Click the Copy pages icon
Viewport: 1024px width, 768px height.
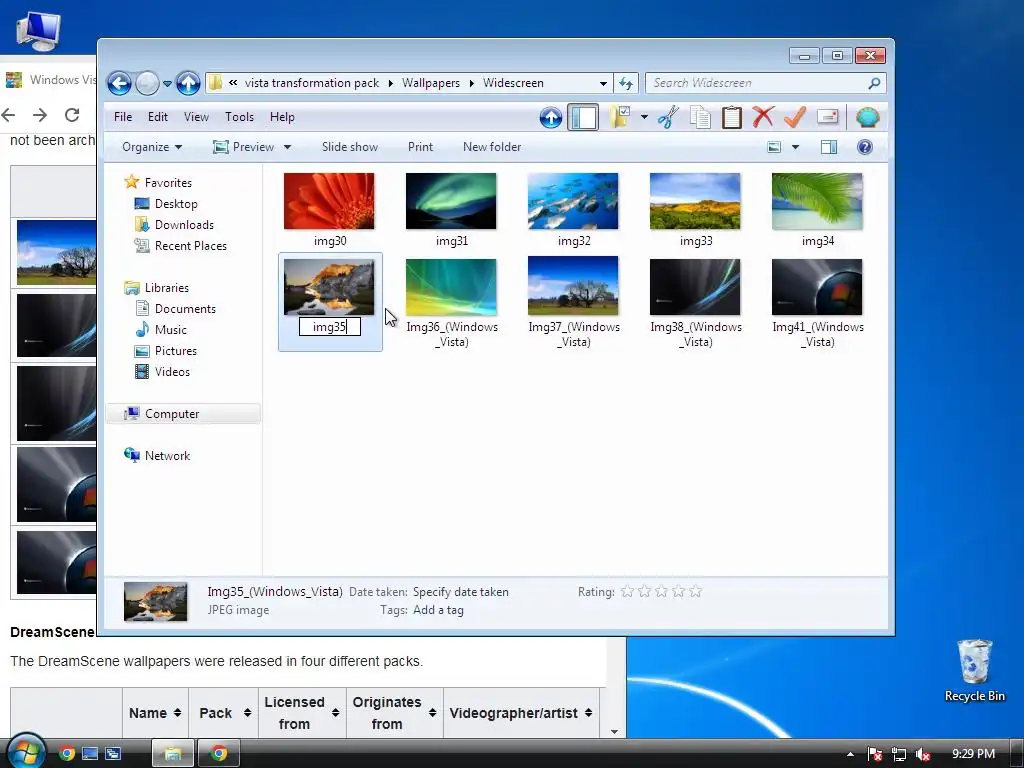700,118
